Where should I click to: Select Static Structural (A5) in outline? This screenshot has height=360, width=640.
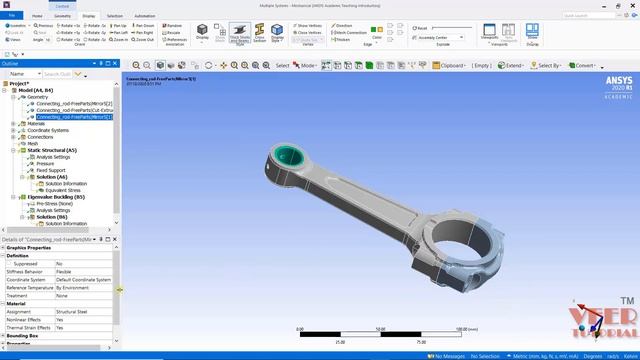(x=52, y=150)
